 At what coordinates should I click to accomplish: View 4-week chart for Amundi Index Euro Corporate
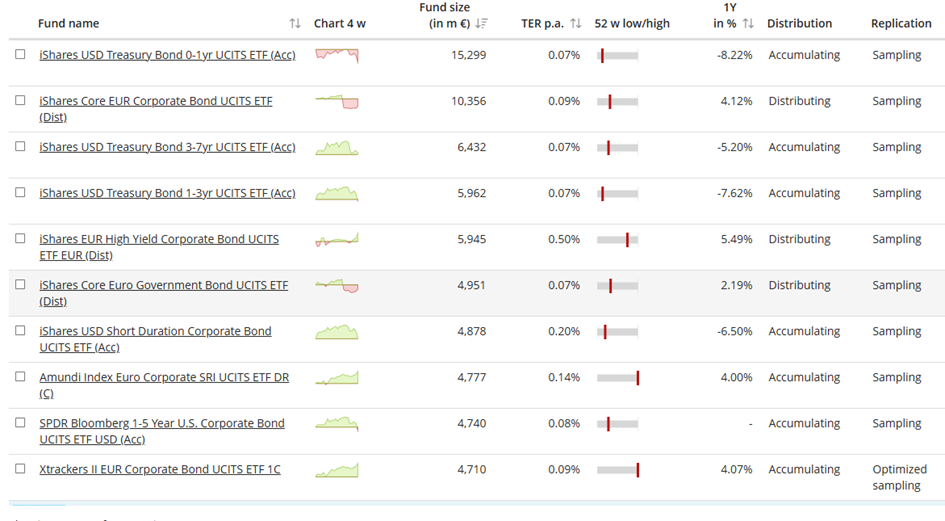[337, 378]
